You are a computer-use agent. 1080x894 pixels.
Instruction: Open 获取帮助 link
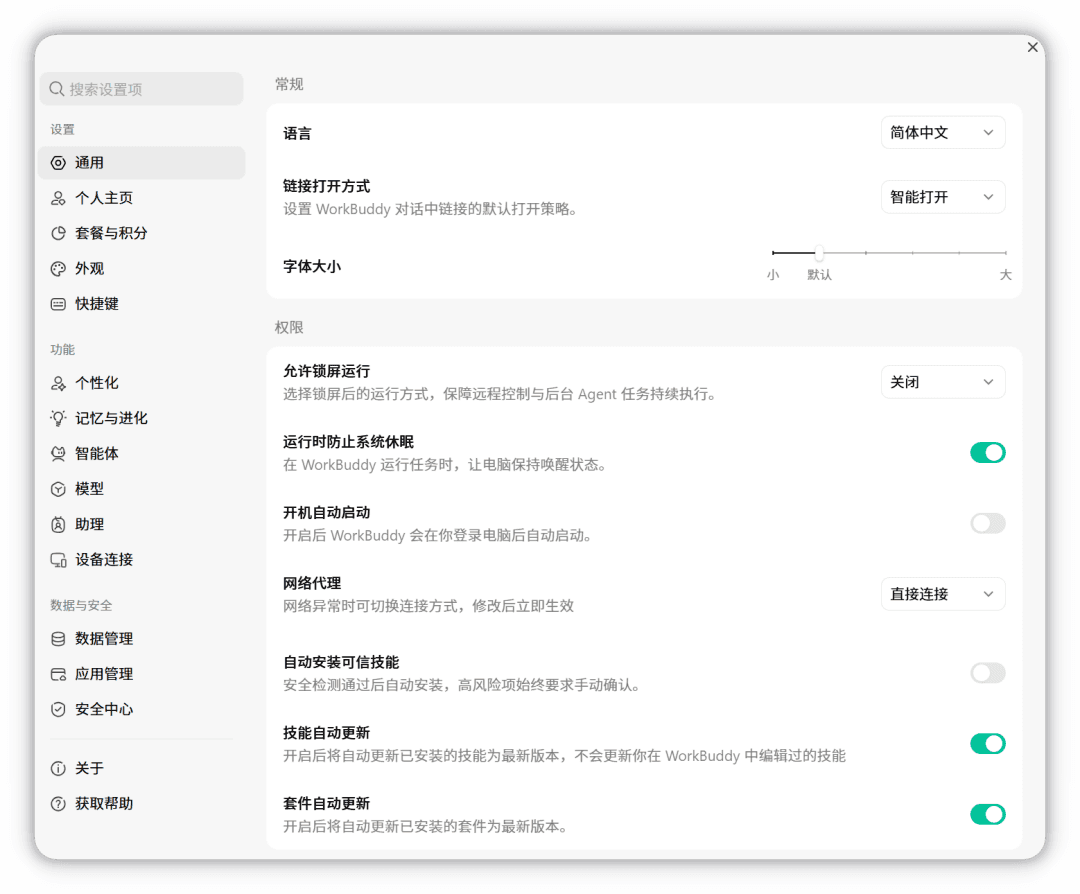click(x=142, y=803)
